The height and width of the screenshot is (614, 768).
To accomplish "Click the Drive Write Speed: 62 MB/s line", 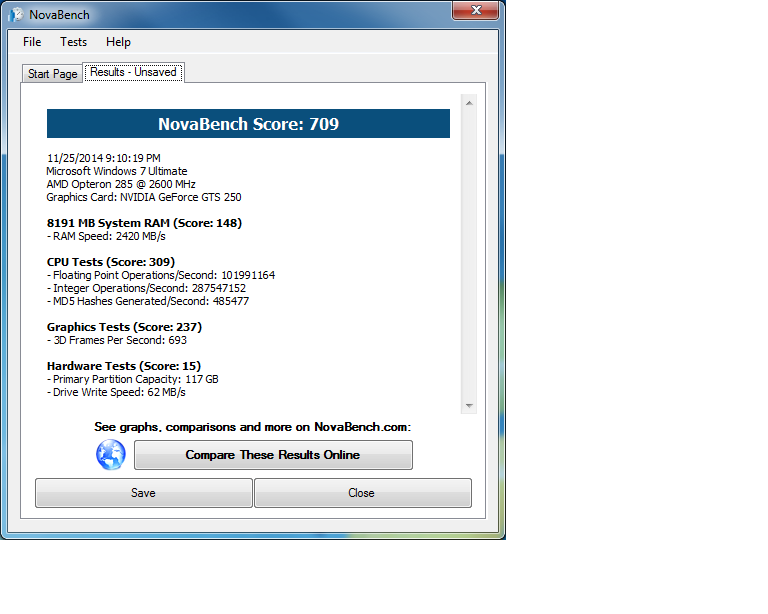I will [116, 392].
